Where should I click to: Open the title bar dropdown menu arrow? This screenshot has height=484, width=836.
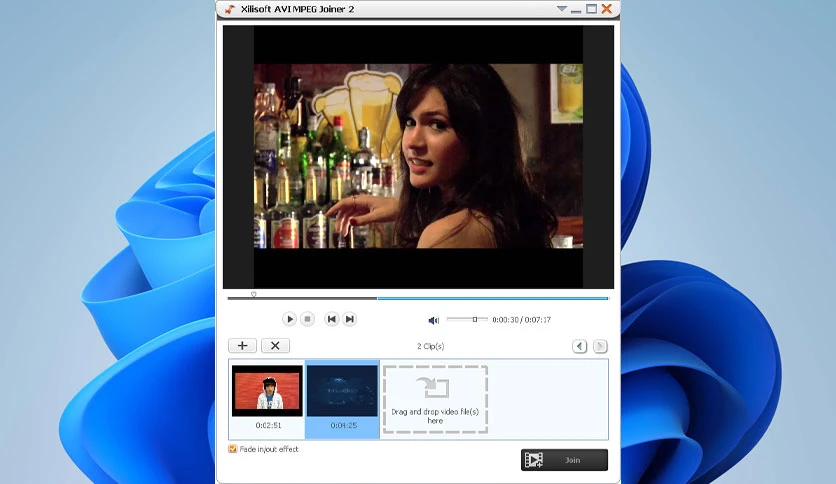561,9
